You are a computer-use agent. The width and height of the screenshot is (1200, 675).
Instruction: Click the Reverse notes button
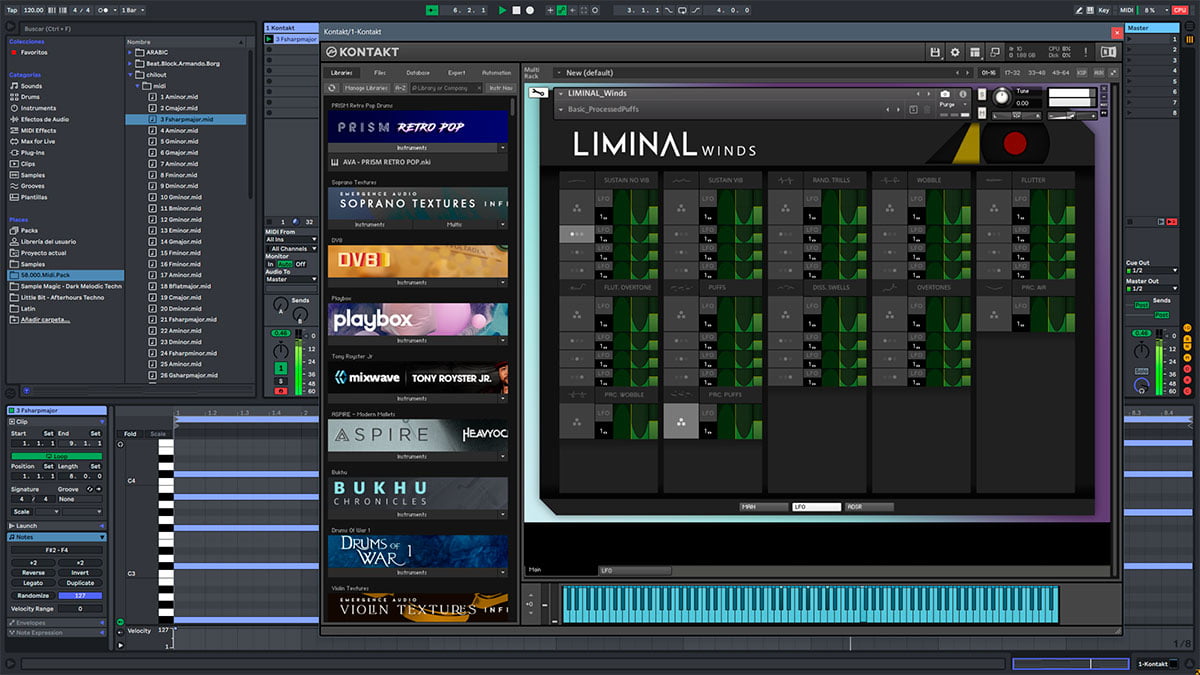tap(32, 573)
